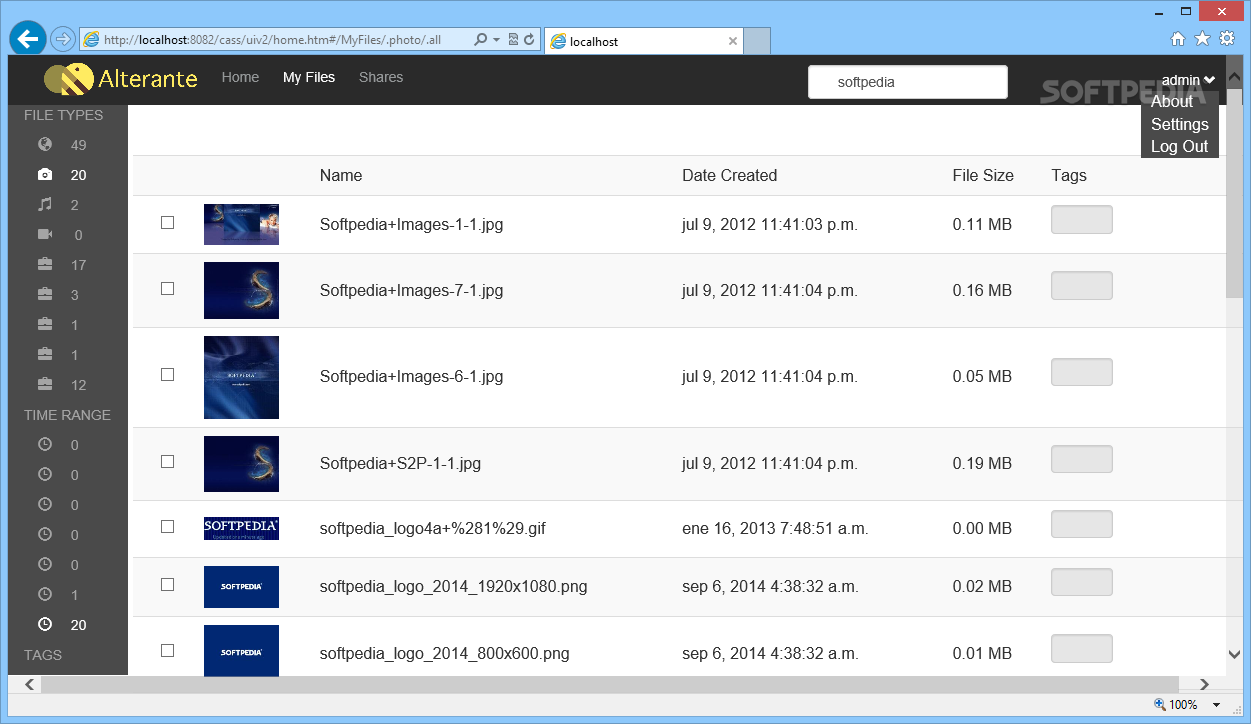Click the tags box for Softpedia+Images-1-1.jpg

[1082, 220]
